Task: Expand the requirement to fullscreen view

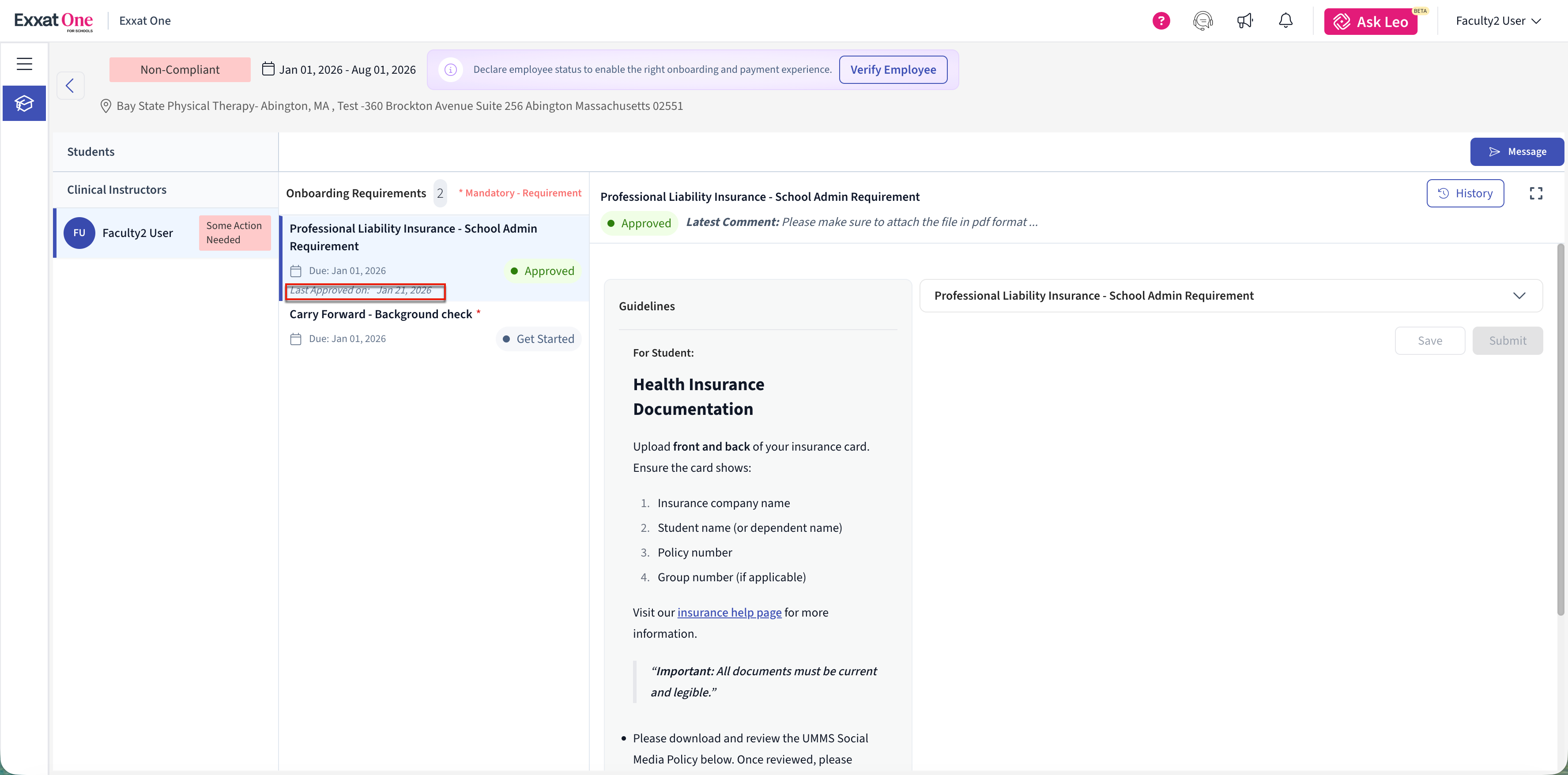Action: pyautogui.click(x=1536, y=194)
